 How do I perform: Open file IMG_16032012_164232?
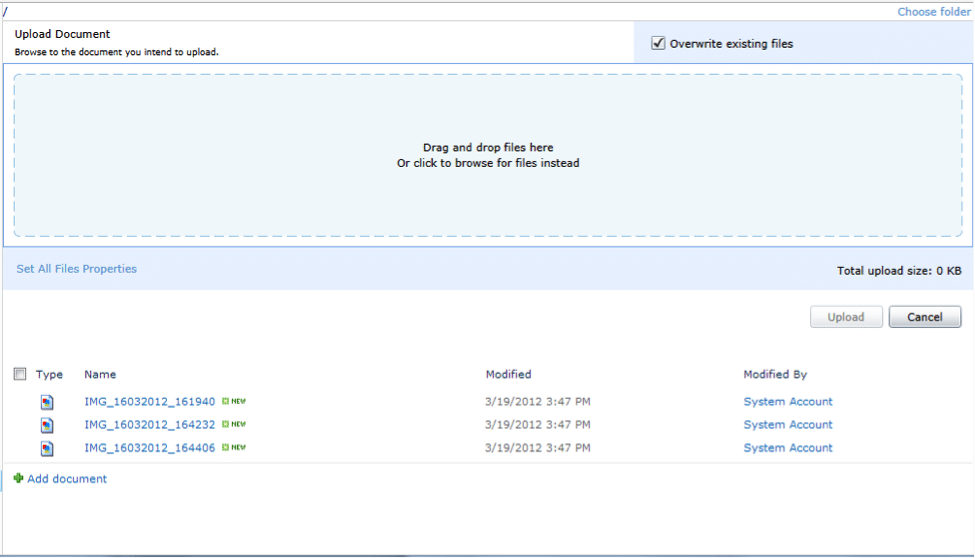pos(150,424)
